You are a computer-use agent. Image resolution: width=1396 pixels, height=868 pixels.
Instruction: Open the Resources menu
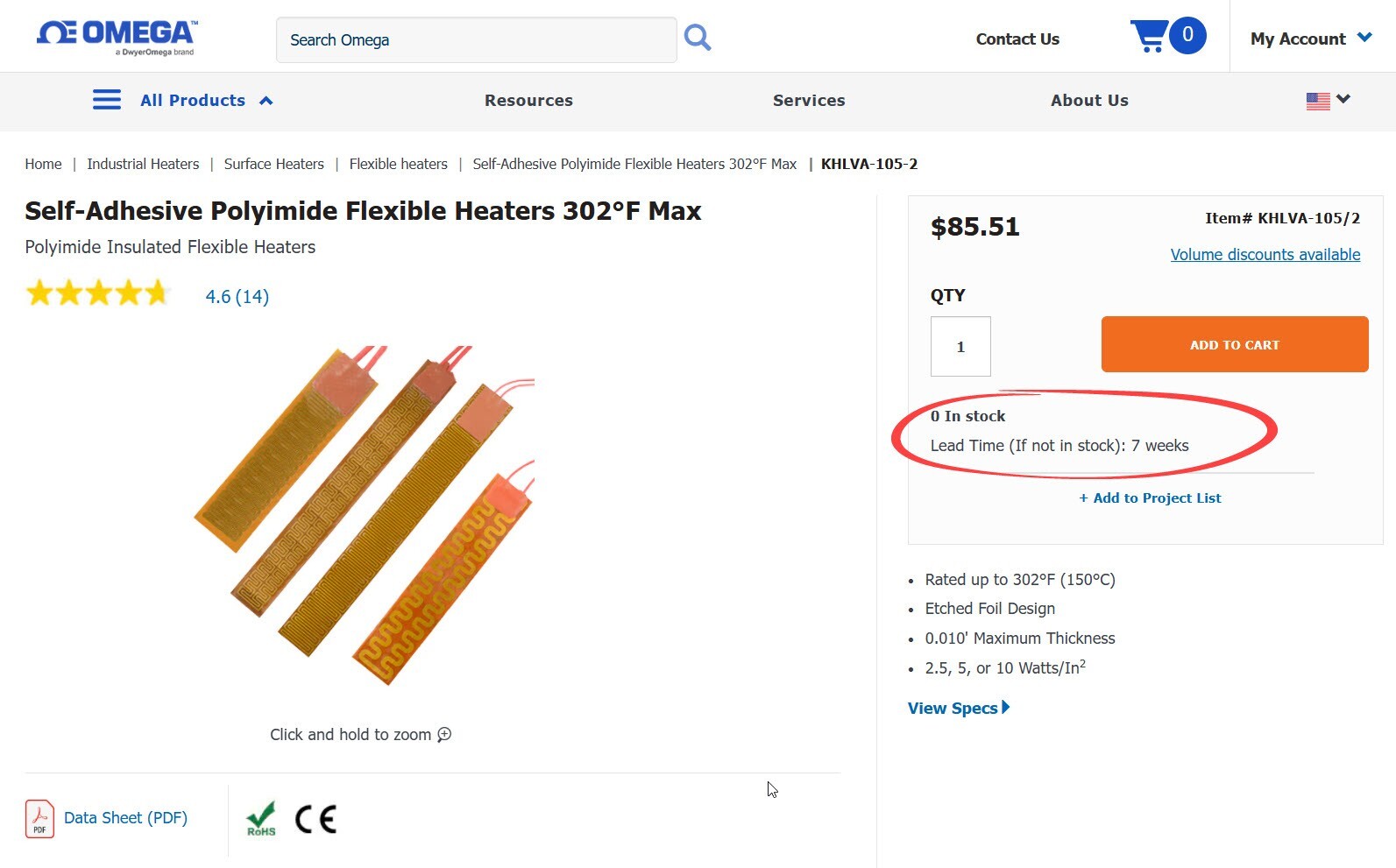pyautogui.click(x=528, y=101)
